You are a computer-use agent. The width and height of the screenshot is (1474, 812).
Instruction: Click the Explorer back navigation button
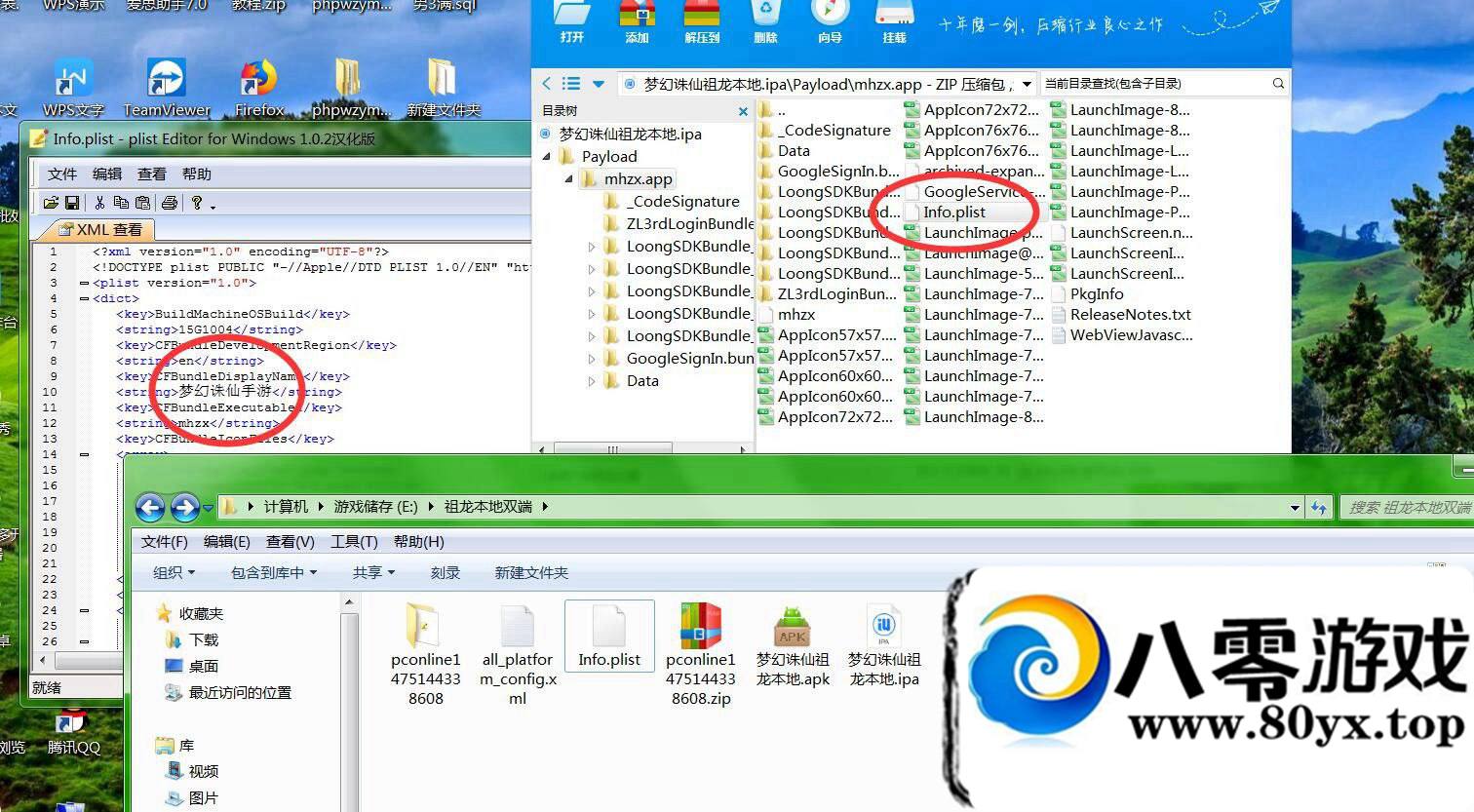pyautogui.click(x=150, y=507)
